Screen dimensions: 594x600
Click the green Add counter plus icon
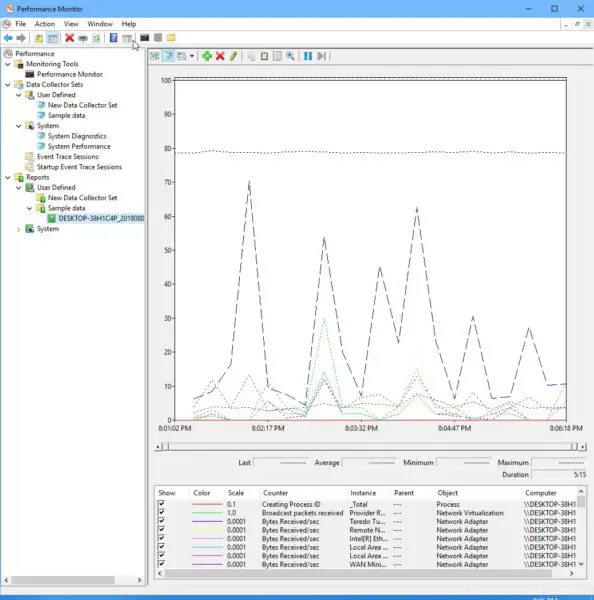point(207,56)
